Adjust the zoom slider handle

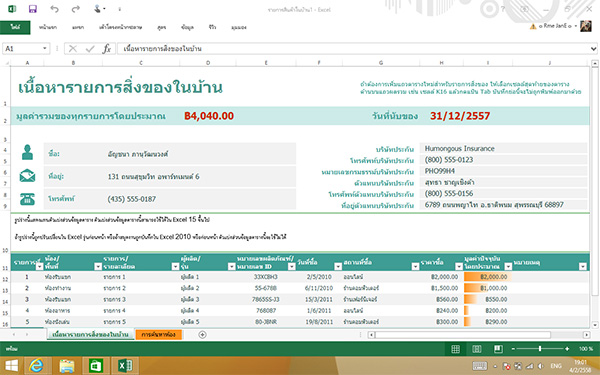[540, 349]
